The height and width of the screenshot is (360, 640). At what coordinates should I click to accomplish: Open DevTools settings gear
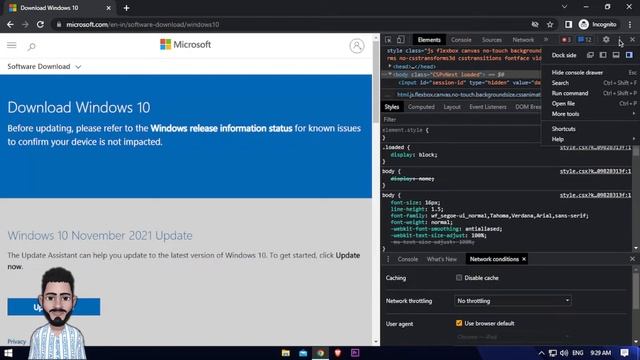point(606,39)
